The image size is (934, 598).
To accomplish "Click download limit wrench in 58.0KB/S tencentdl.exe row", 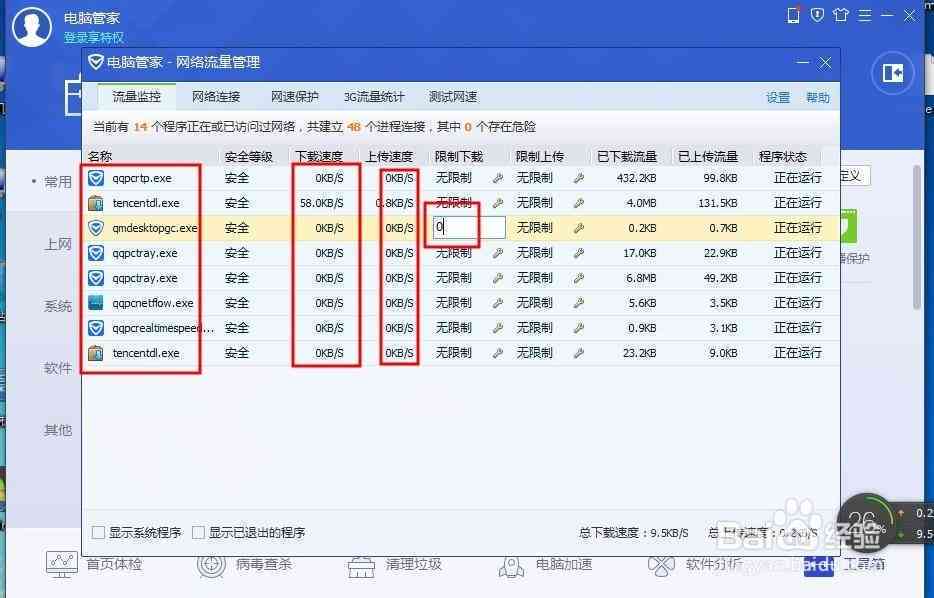I will pyautogui.click(x=497, y=203).
